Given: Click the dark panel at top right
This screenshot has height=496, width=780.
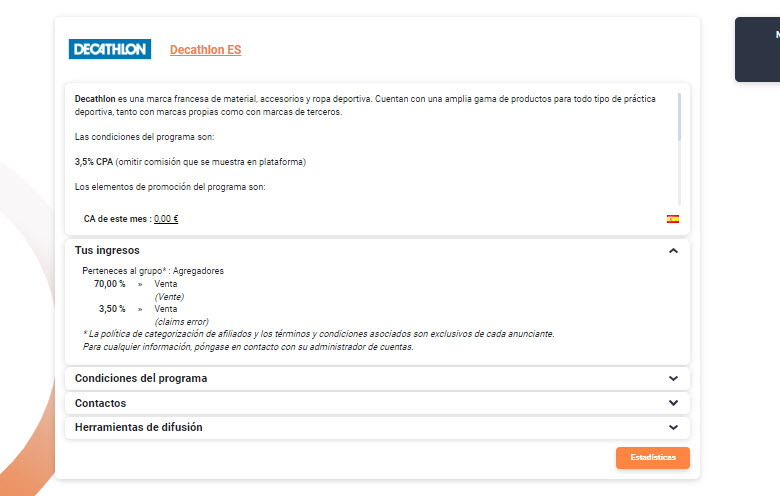Looking at the screenshot, I should pyautogui.click(x=757, y=49).
